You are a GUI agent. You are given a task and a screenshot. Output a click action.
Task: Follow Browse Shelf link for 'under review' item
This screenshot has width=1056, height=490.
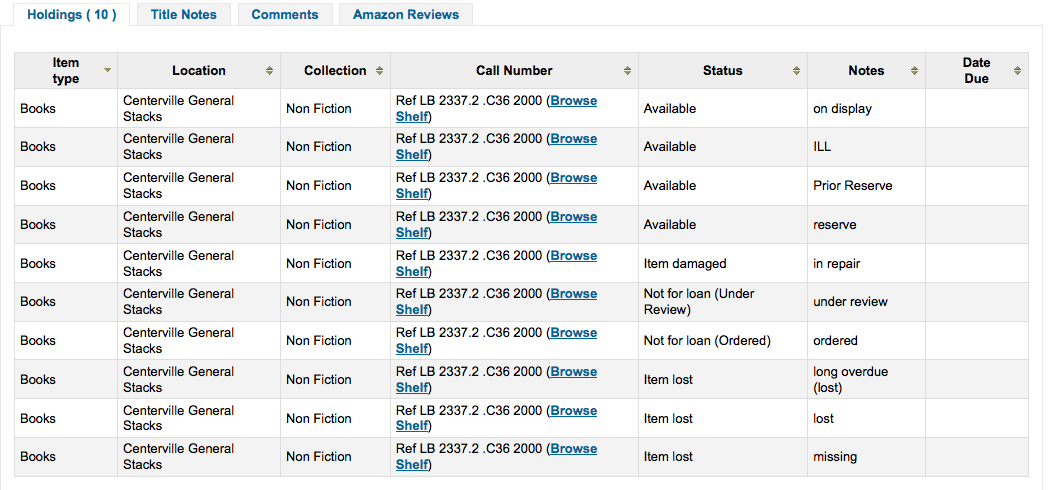(573, 294)
